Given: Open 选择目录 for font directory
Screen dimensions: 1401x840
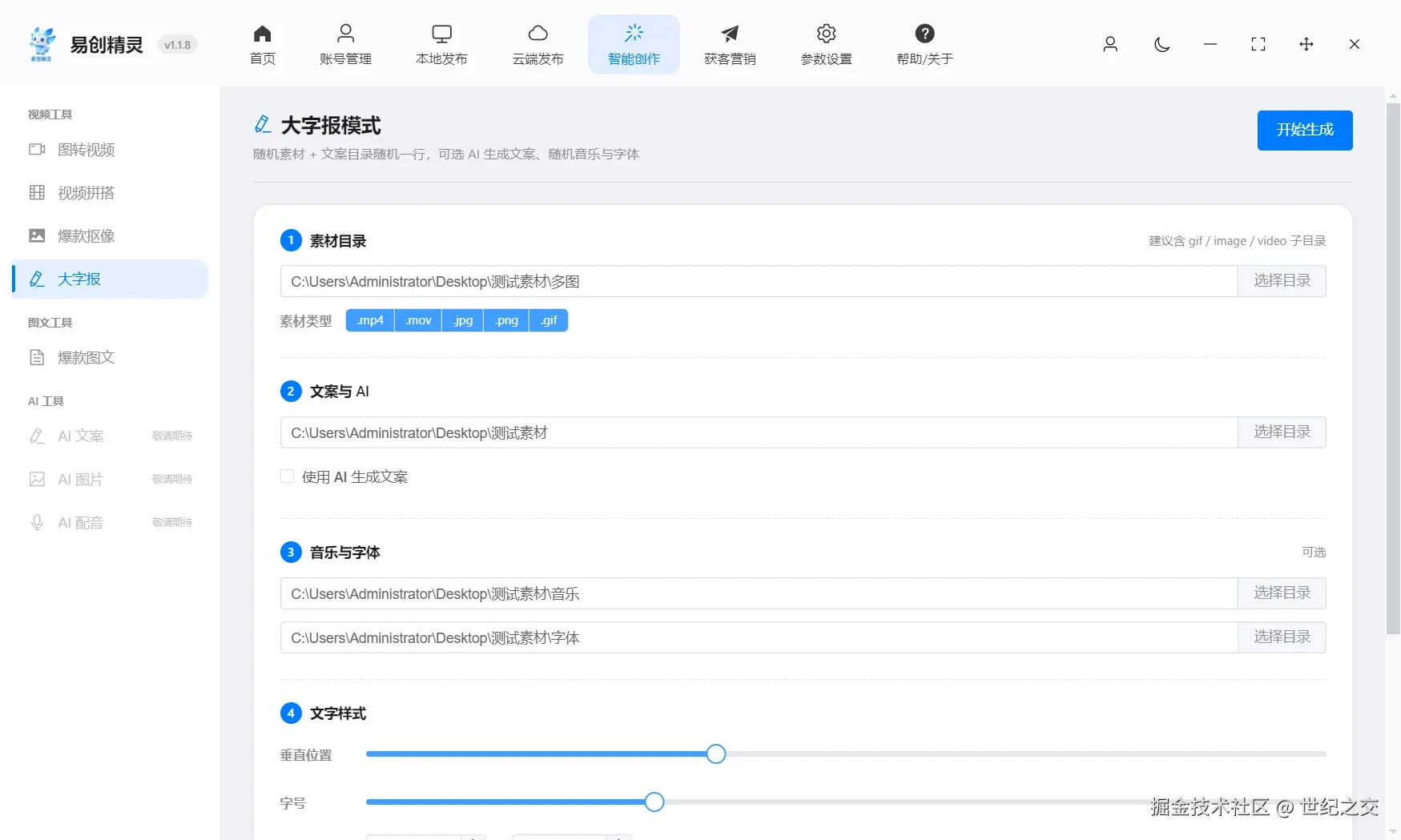Looking at the screenshot, I should pyautogui.click(x=1281, y=637).
